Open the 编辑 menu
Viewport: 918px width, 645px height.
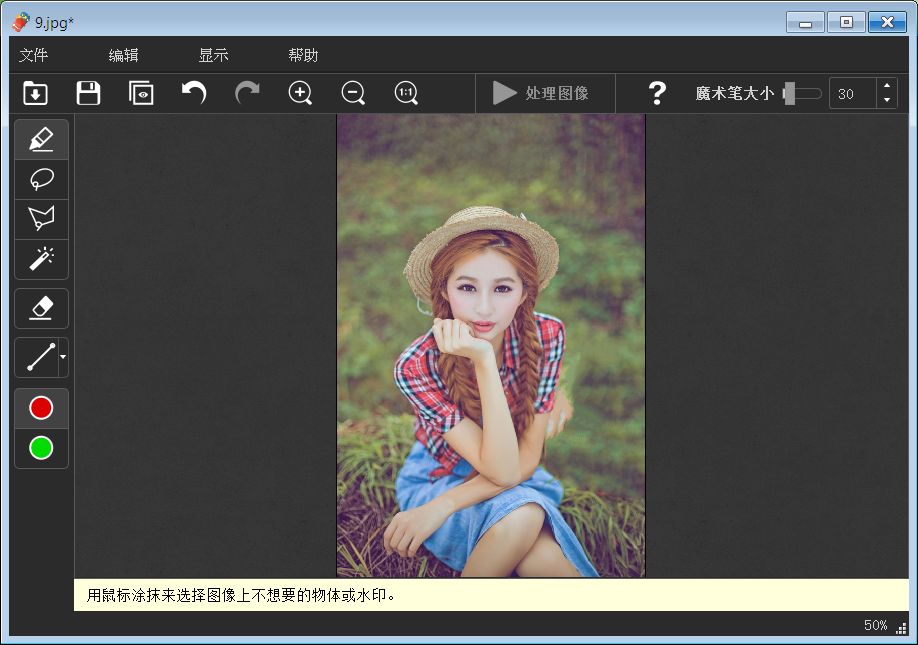tap(123, 55)
